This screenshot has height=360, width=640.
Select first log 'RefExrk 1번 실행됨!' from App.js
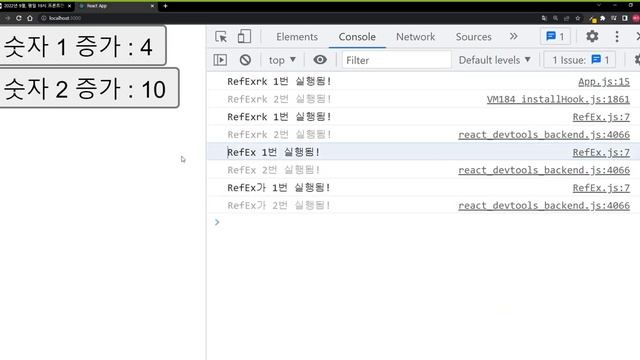[279, 82]
